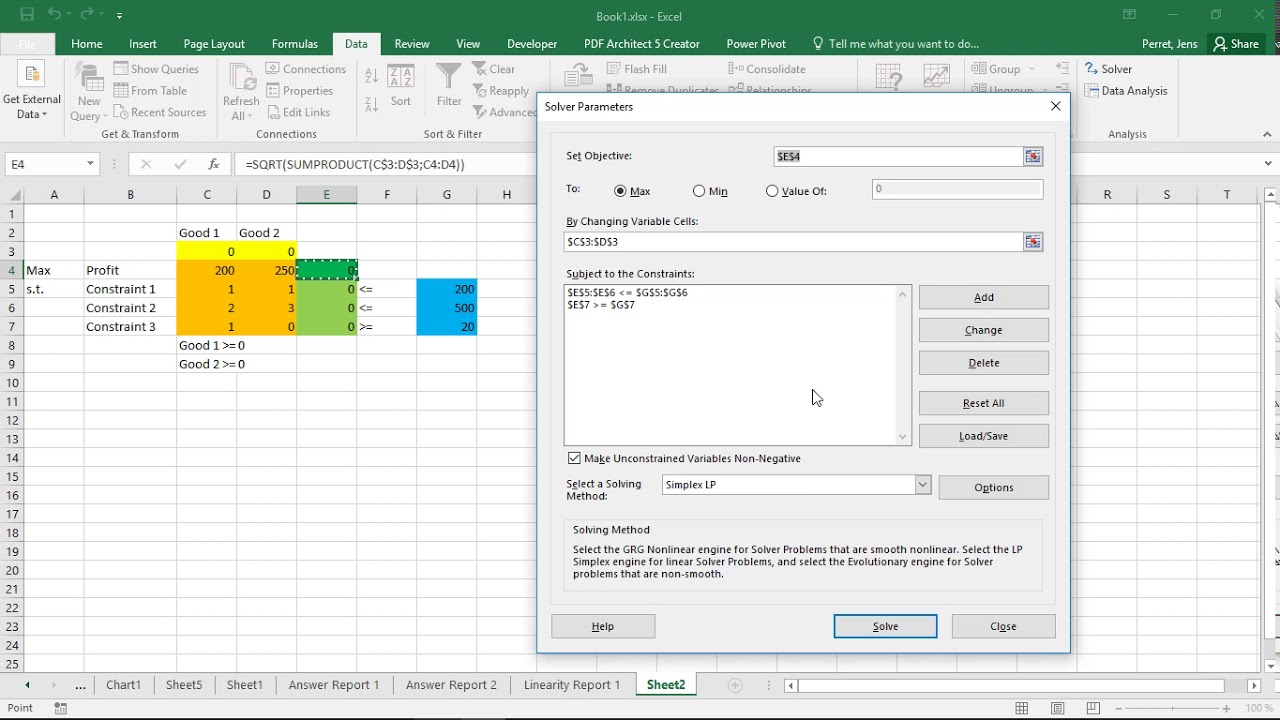Switch to Linearity Report 1 sheet tab
Screen dimensions: 1280x720
click(x=572, y=685)
